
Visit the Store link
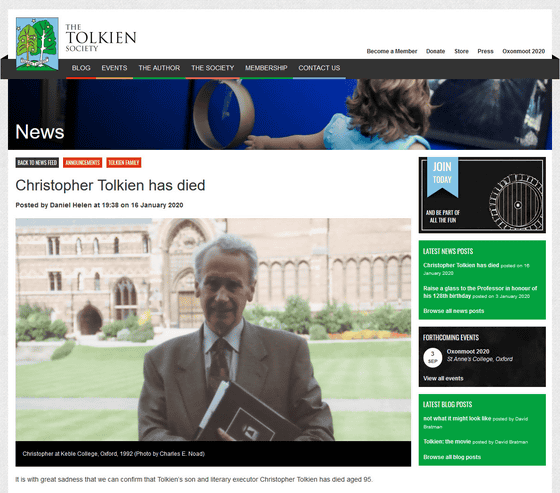461,51
